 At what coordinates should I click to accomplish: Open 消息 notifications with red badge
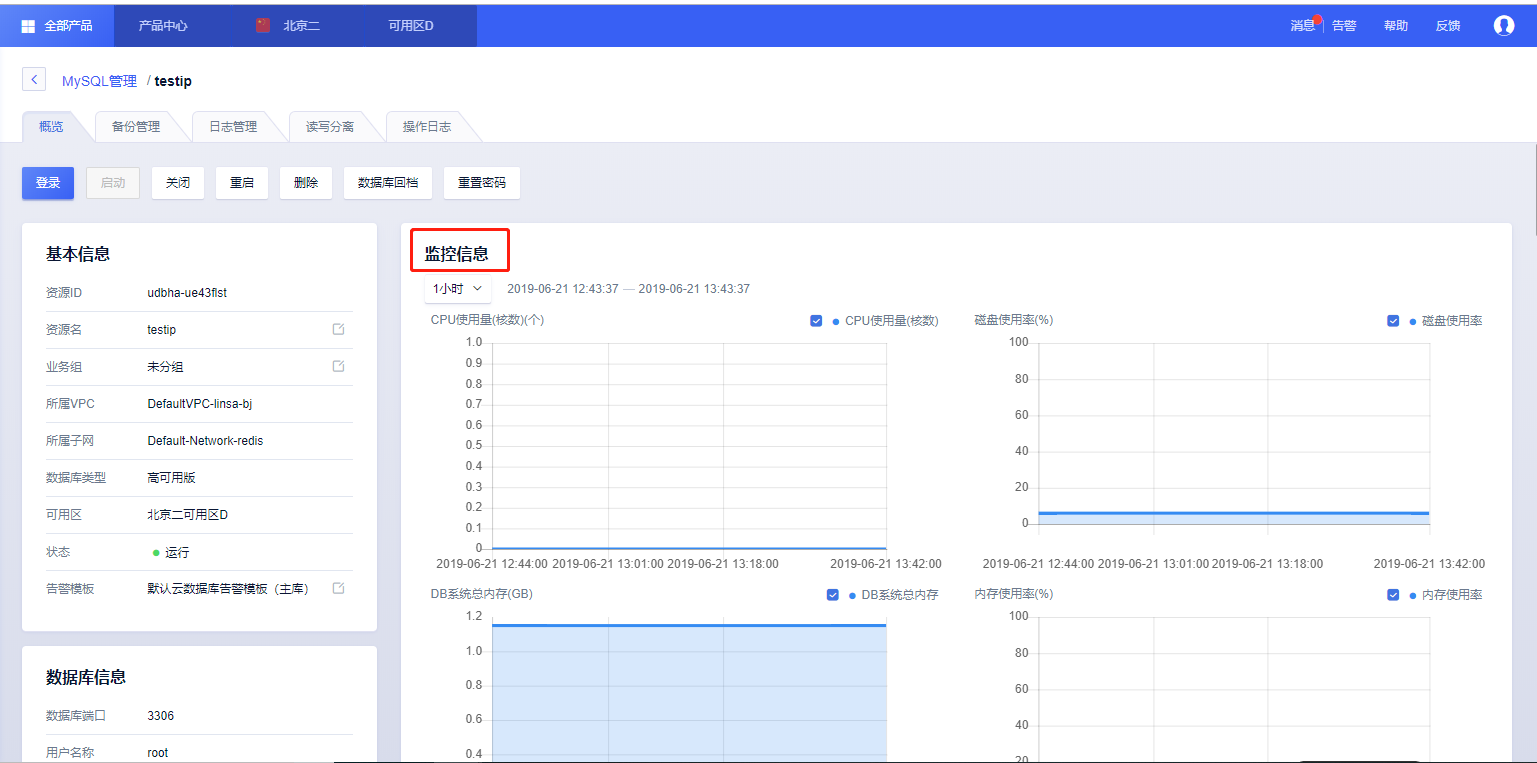1301,26
